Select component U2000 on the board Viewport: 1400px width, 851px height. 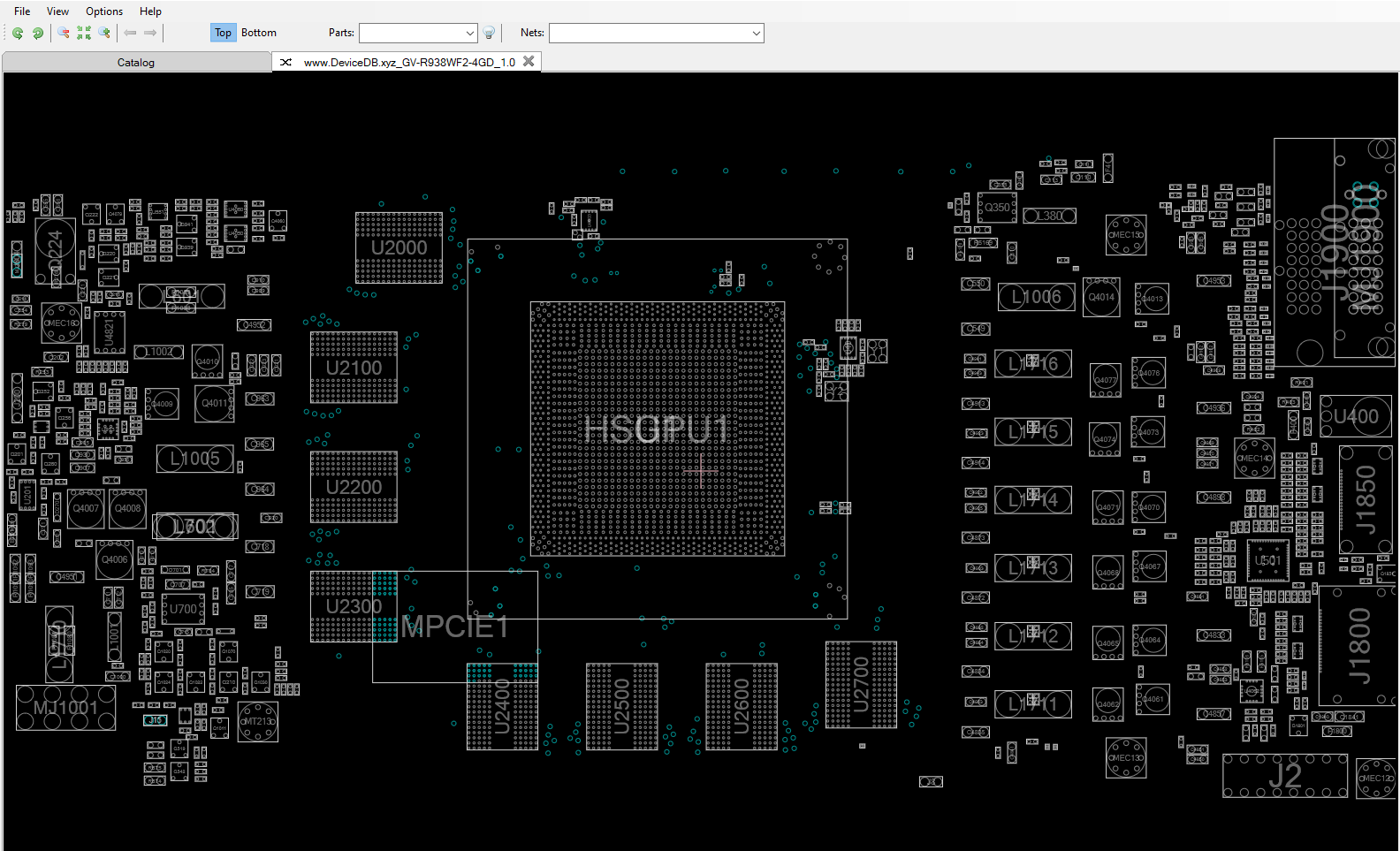click(x=399, y=247)
